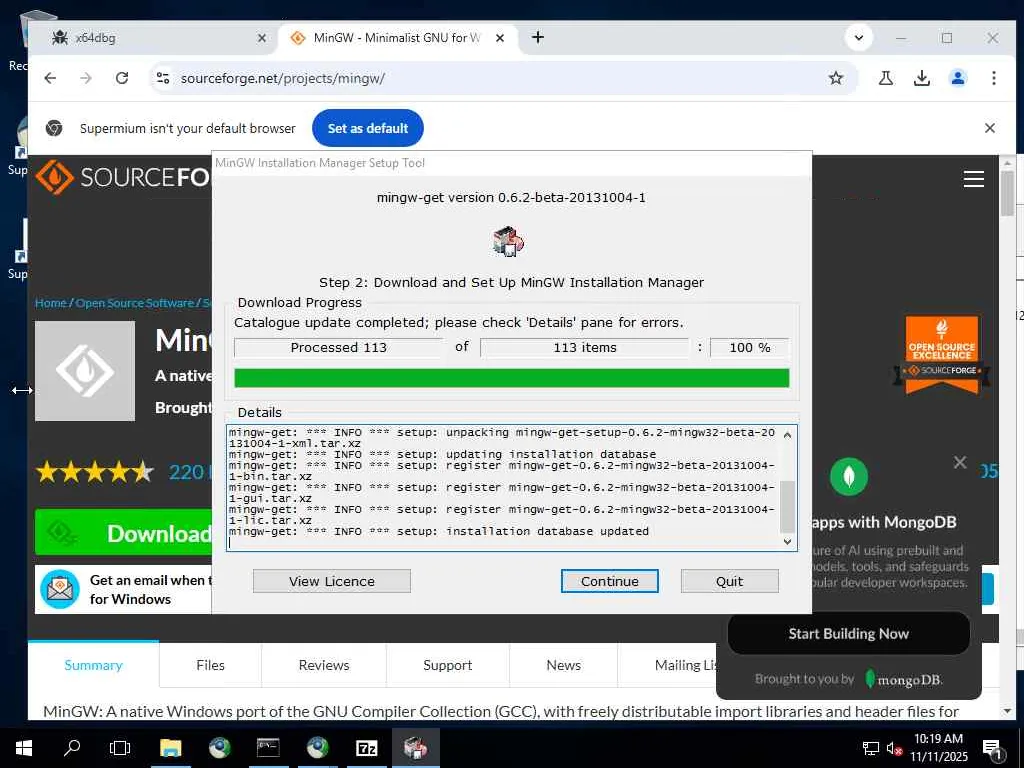This screenshot has width=1024, height=768.
Task: Click the SourceForge logo
Action: [123, 177]
